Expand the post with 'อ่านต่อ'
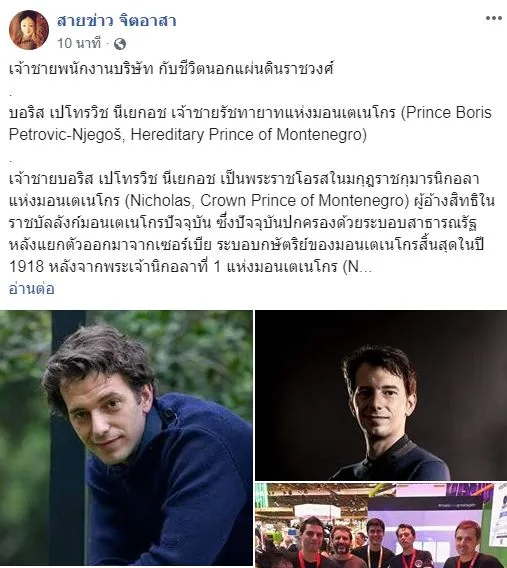 click(x=32, y=289)
